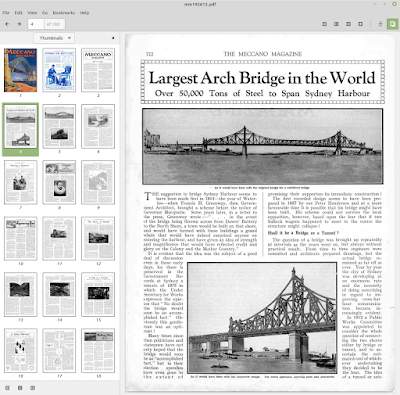Image resolution: width=400 pixels, height=395 pixels.
Task: Close the thumbnails side pane
Action: coord(113,38)
